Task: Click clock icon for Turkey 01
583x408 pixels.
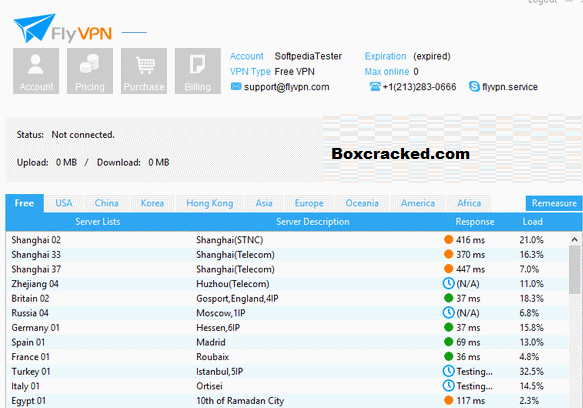Action: point(448,371)
